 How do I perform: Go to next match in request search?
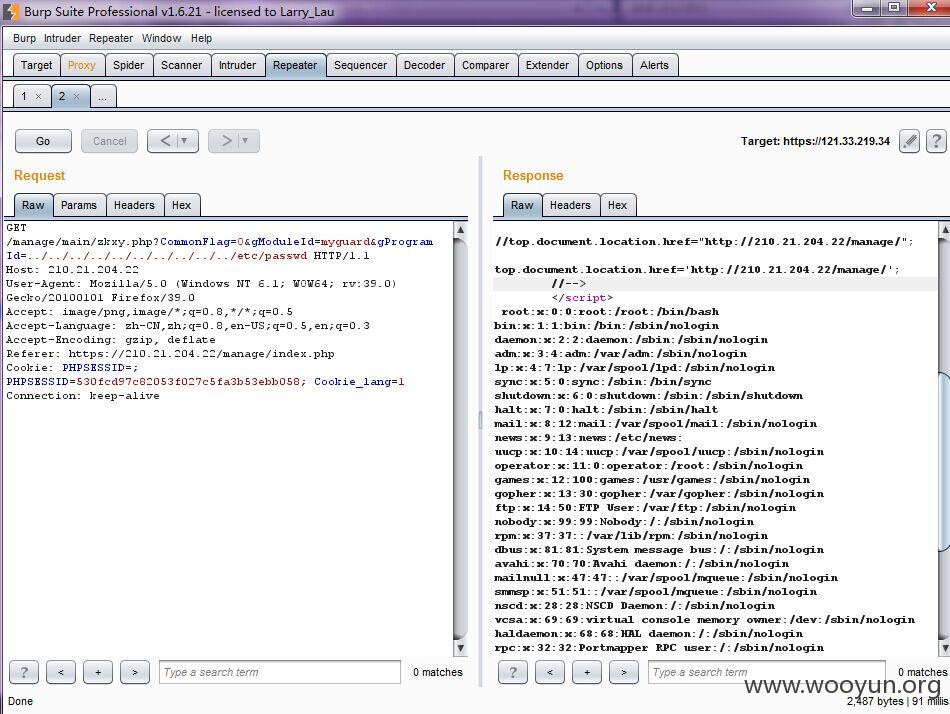(135, 672)
